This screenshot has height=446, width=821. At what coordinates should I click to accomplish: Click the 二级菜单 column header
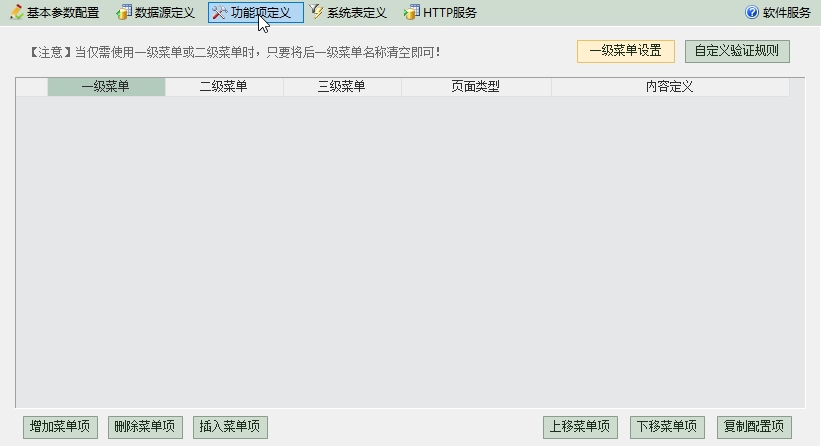[224, 87]
